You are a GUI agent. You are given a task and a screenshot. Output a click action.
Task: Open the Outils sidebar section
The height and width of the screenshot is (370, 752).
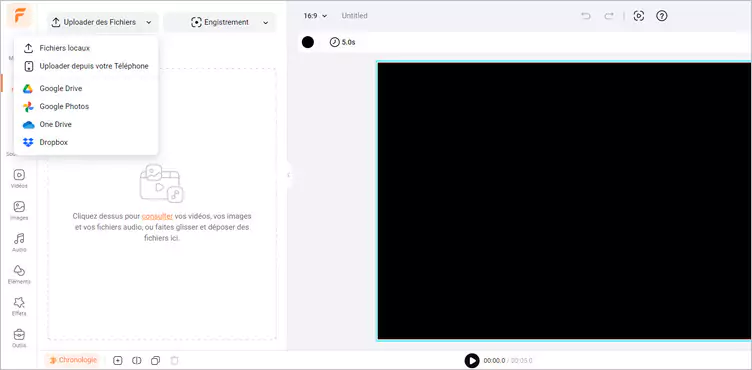point(19,338)
